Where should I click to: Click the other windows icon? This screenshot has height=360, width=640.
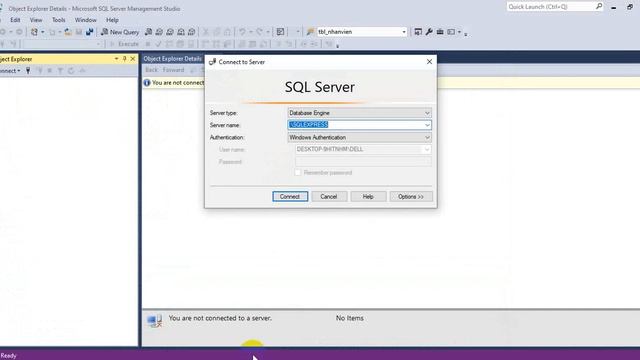[x=451, y=32]
